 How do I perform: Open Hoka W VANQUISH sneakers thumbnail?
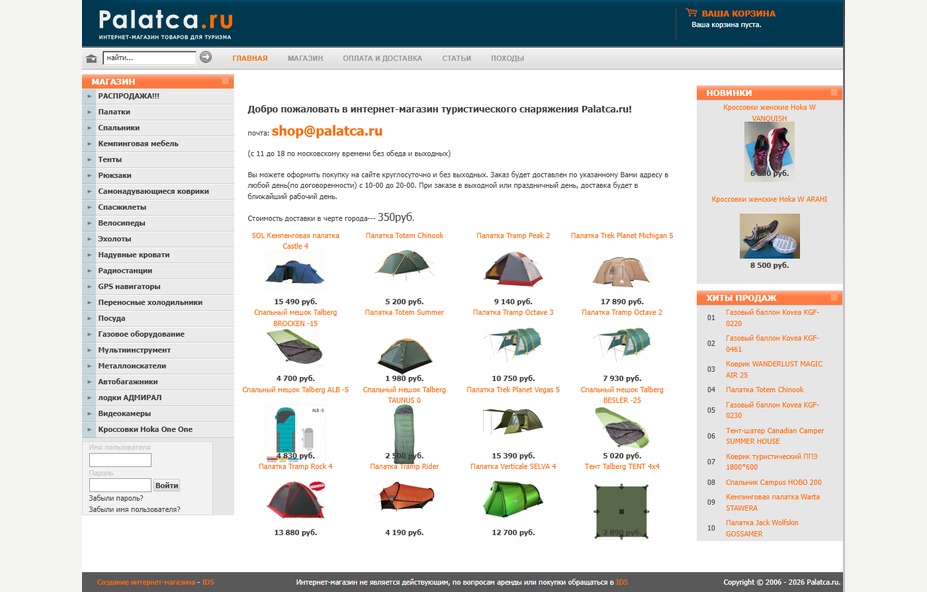coord(769,151)
